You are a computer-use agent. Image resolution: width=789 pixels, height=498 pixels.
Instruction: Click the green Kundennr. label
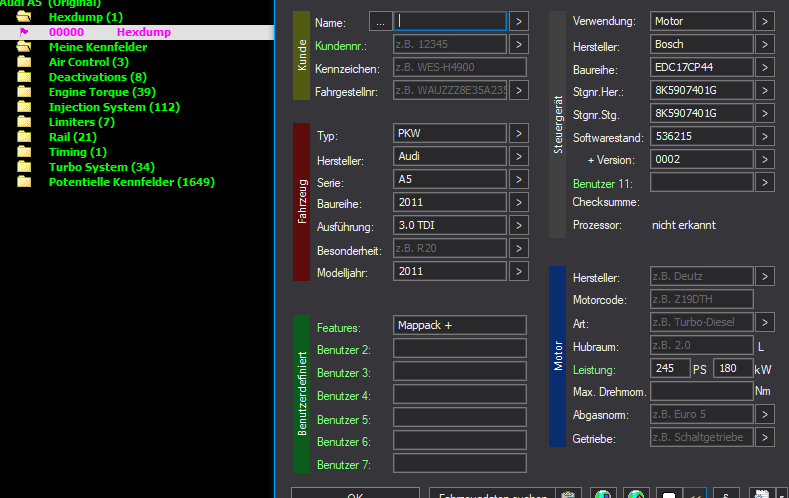coord(341,46)
